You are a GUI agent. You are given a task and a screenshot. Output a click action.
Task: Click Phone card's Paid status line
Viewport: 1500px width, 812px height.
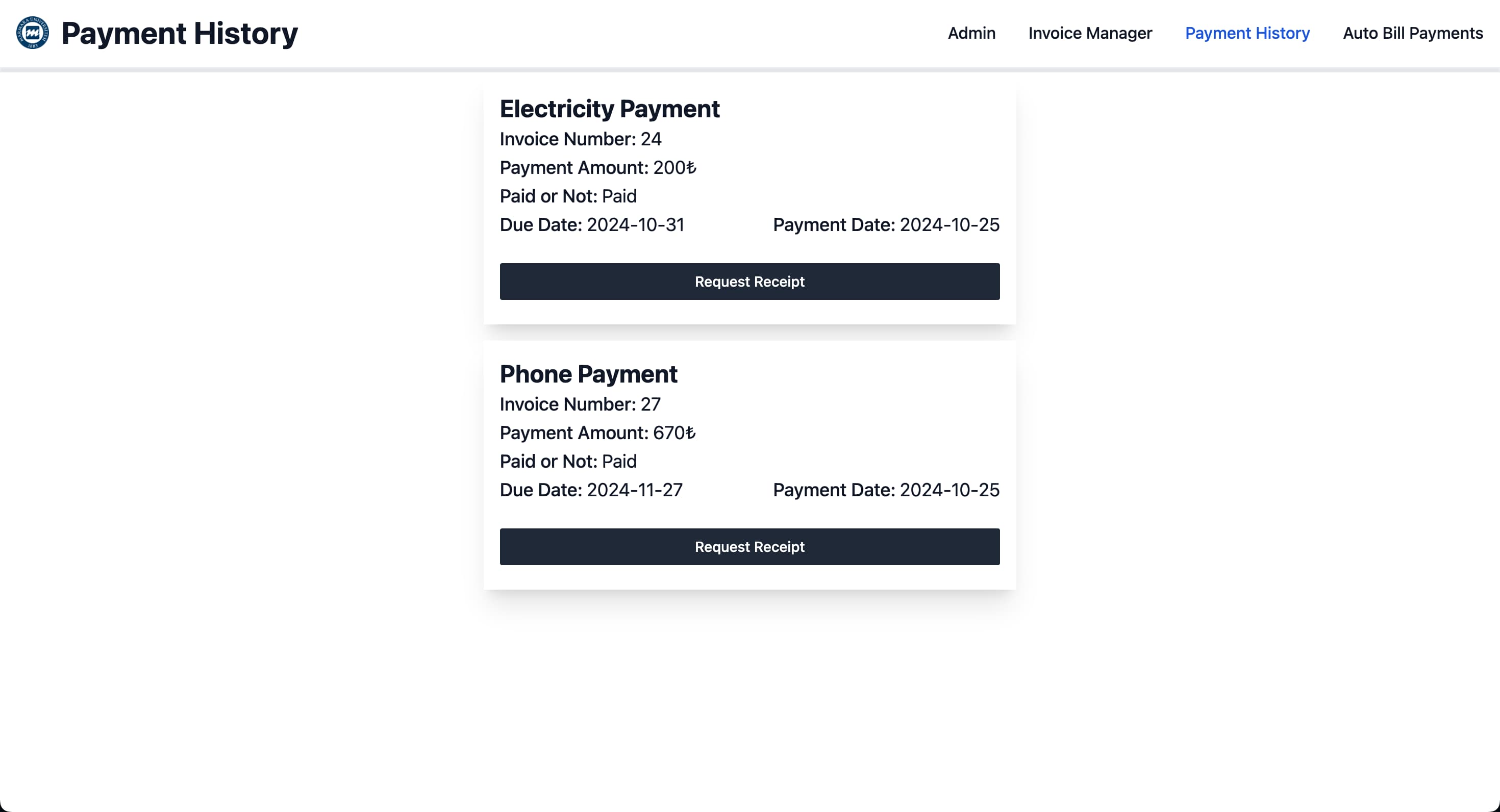(568, 461)
